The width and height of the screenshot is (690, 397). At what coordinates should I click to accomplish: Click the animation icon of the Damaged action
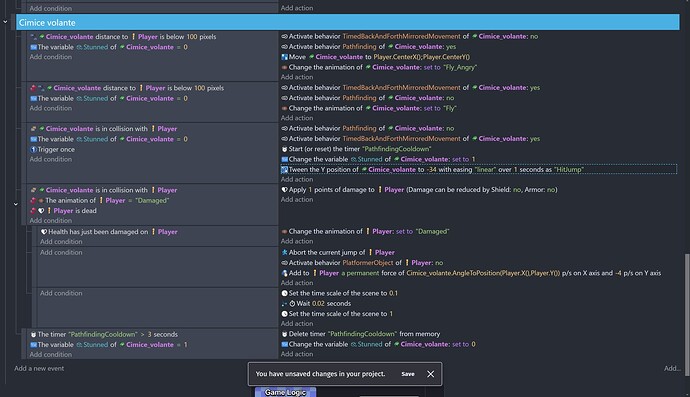tap(284, 232)
